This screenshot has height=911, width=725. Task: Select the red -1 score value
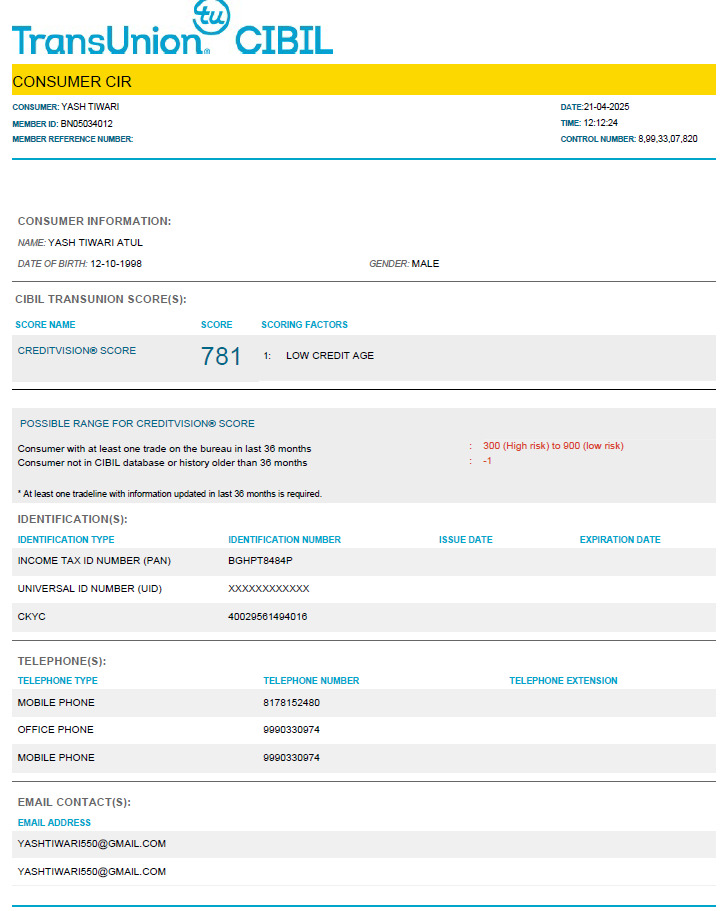pyautogui.click(x=487, y=461)
